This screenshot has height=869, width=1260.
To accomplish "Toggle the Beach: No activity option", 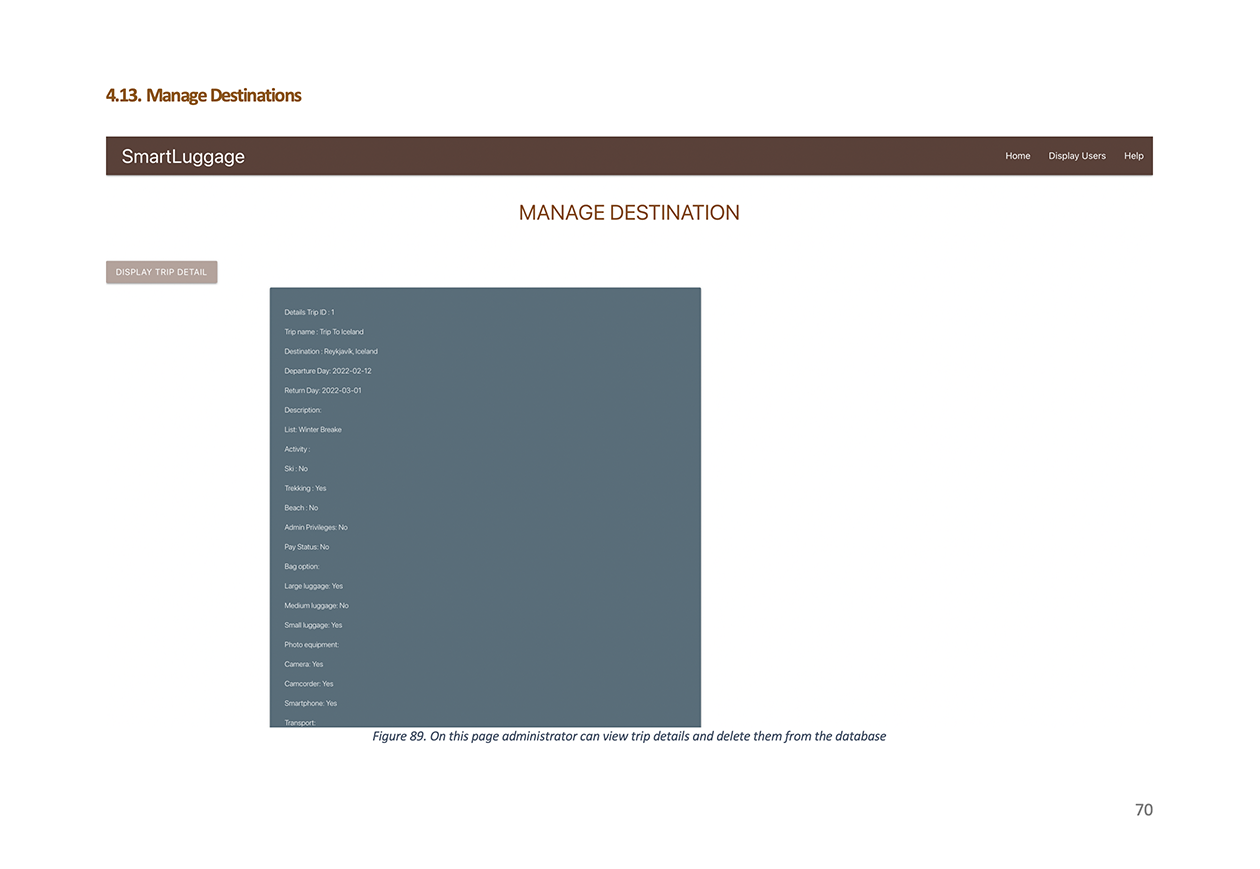I will pos(301,507).
